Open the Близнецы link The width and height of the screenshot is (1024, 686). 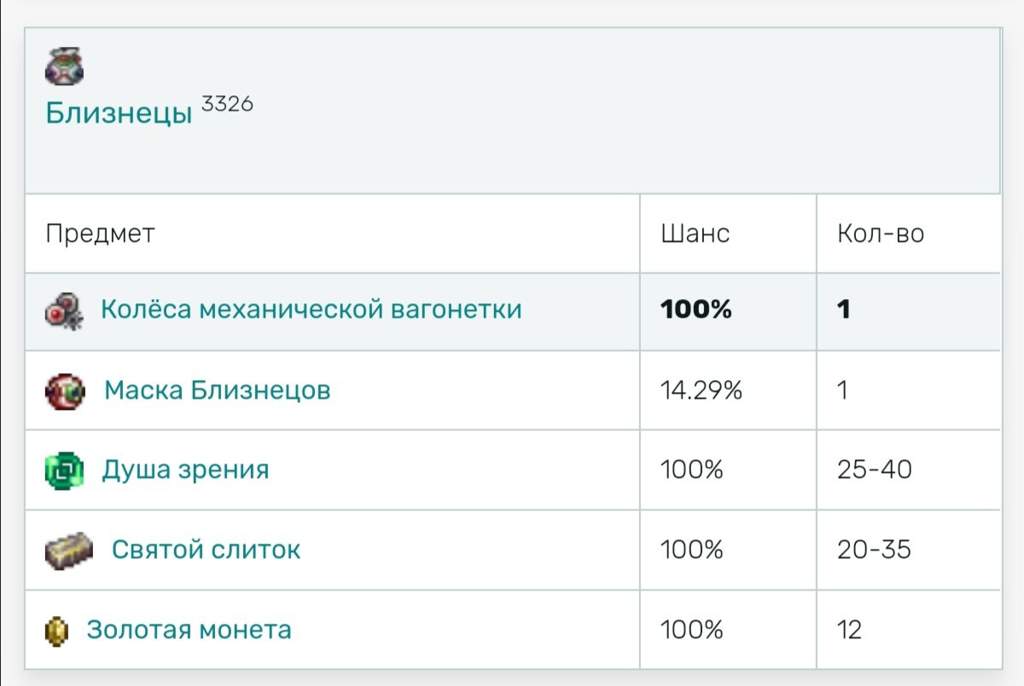coord(119,113)
